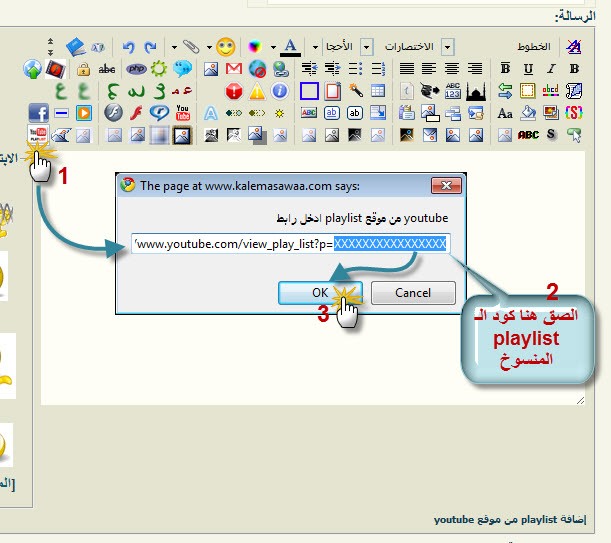Click the undo arrow icon
Screen dimensions: 611x543
pos(128,47)
